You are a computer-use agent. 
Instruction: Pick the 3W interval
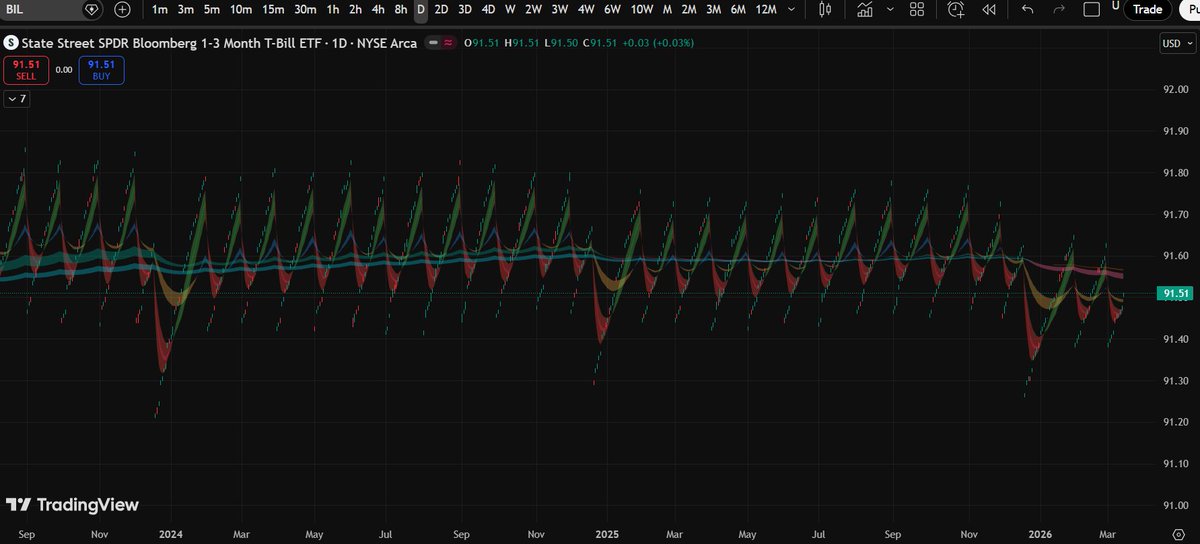[560, 9]
